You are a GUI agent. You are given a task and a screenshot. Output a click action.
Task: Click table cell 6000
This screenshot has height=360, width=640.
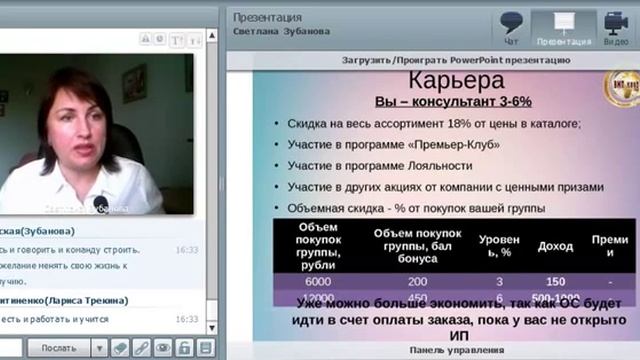click(x=318, y=282)
